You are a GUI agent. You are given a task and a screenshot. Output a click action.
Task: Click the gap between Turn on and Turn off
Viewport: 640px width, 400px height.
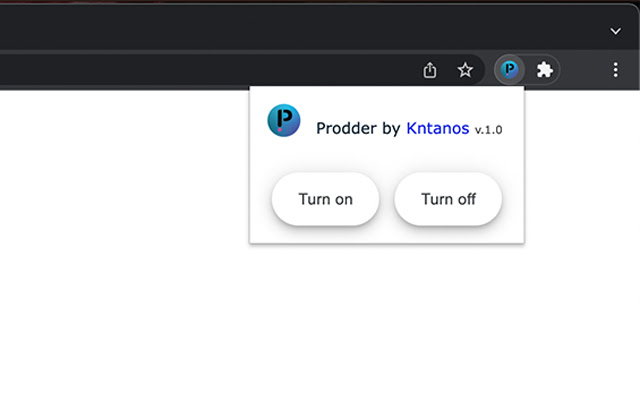click(x=387, y=199)
